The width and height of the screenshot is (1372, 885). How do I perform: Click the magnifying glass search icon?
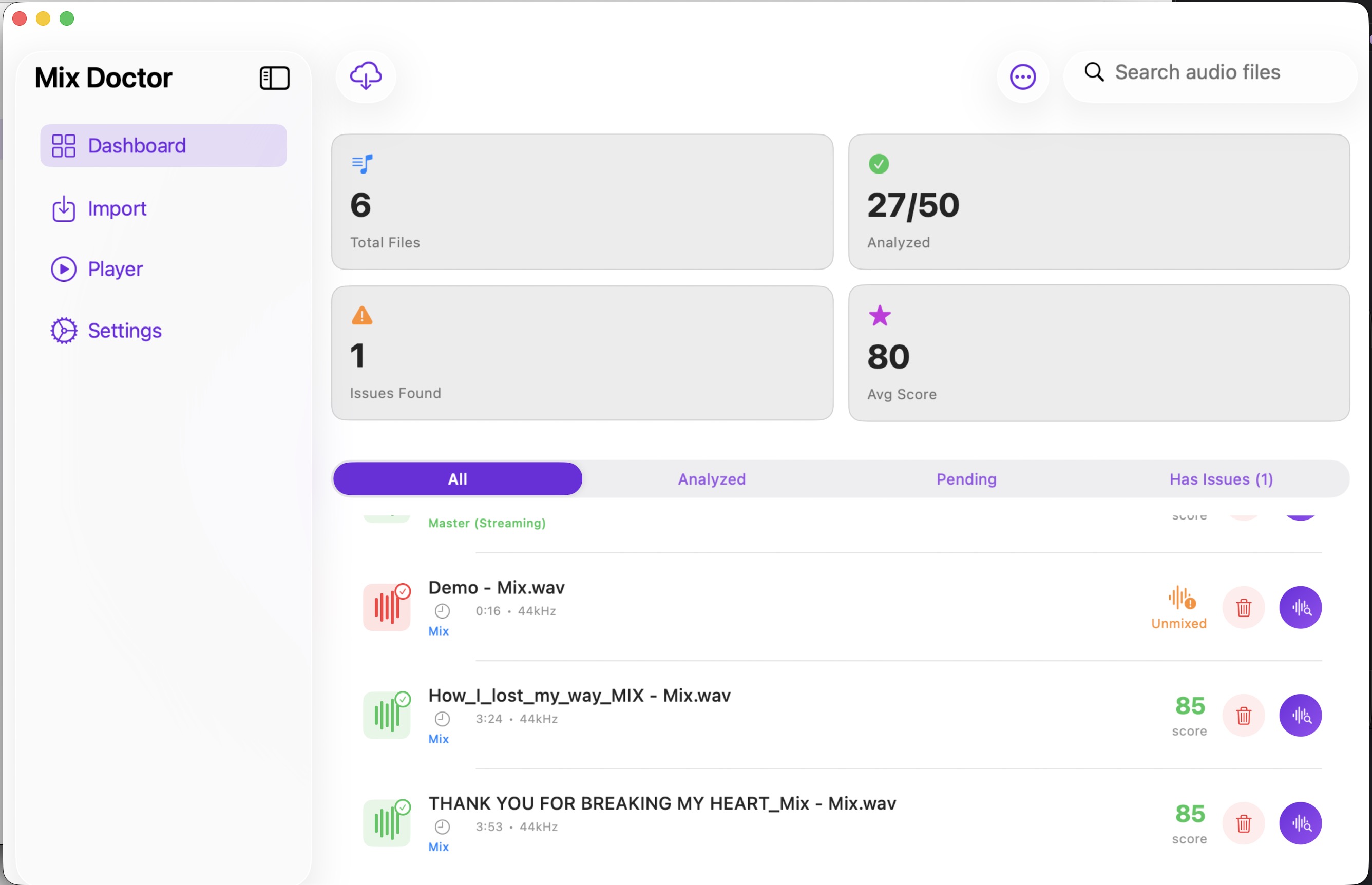click(x=1094, y=72)
